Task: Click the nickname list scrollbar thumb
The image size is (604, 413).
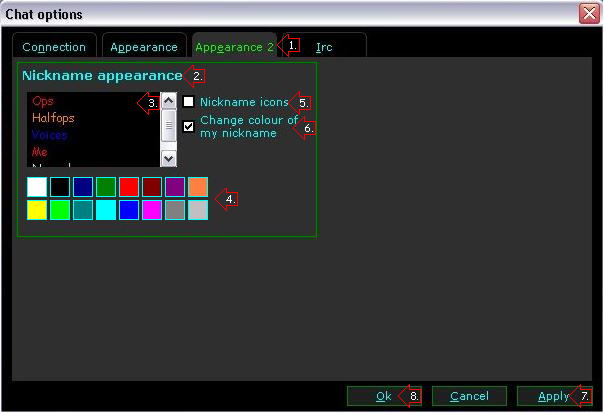Action: 168,126
